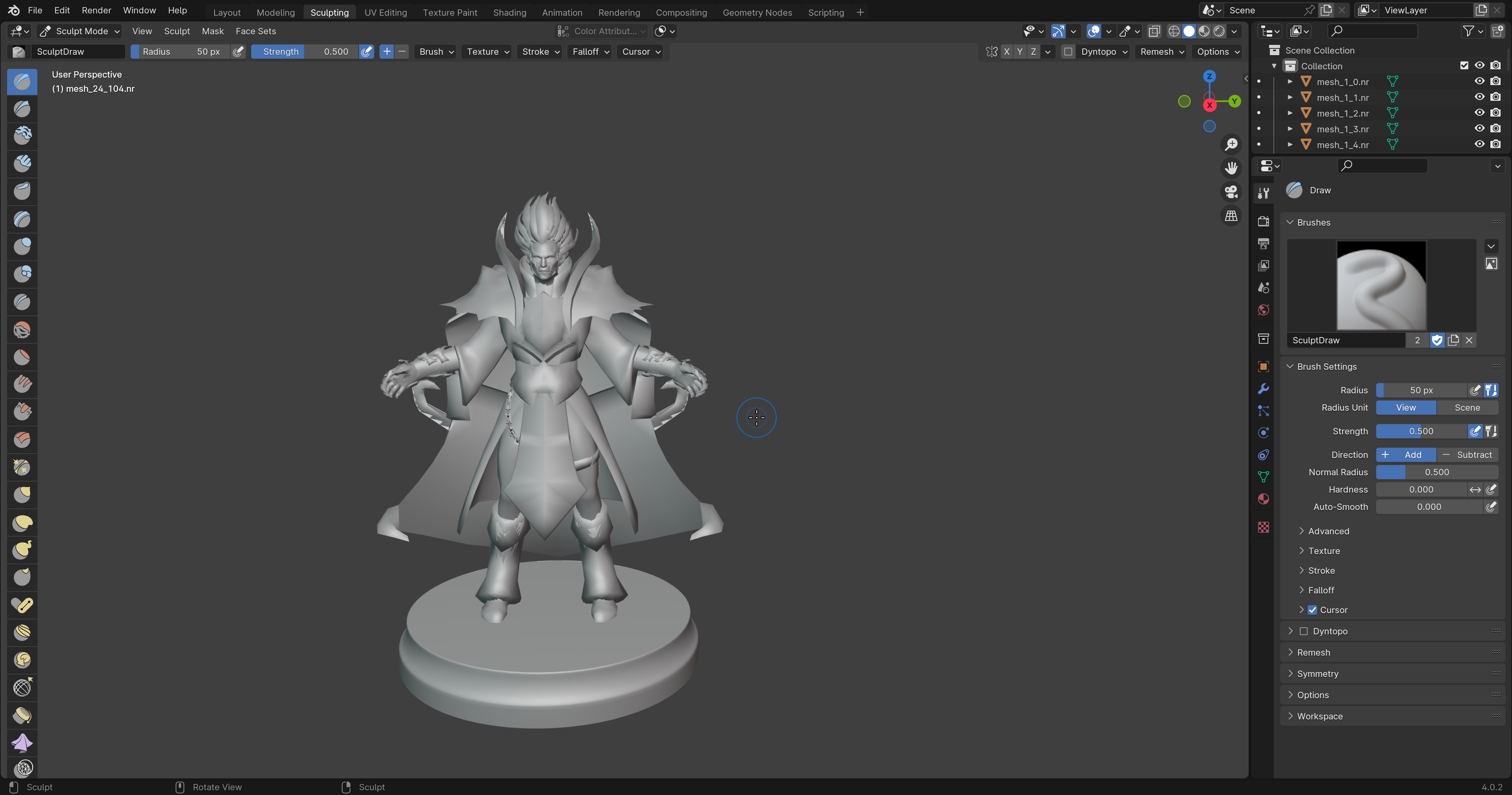
Task: Expand the Symmetry panel
Action: click(x=1317, y=673)
